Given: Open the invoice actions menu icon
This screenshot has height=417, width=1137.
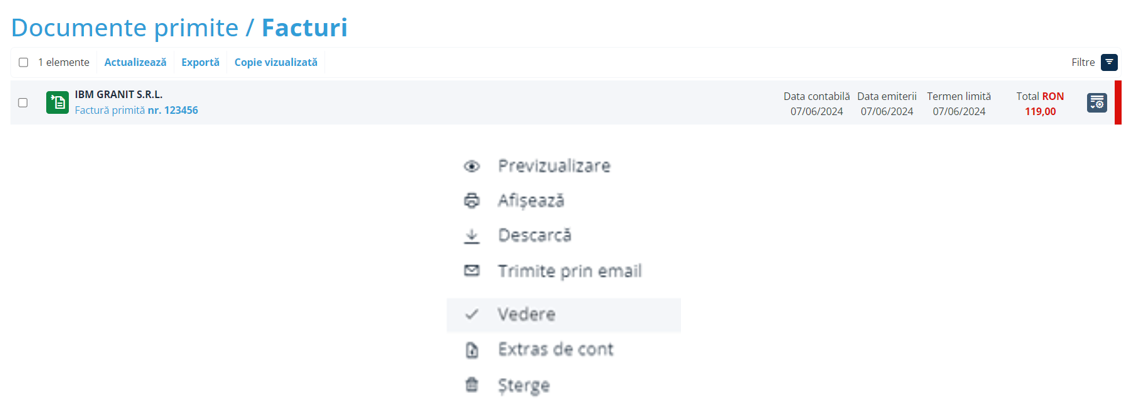Looking at the screenshot, I should point(1097,102).
